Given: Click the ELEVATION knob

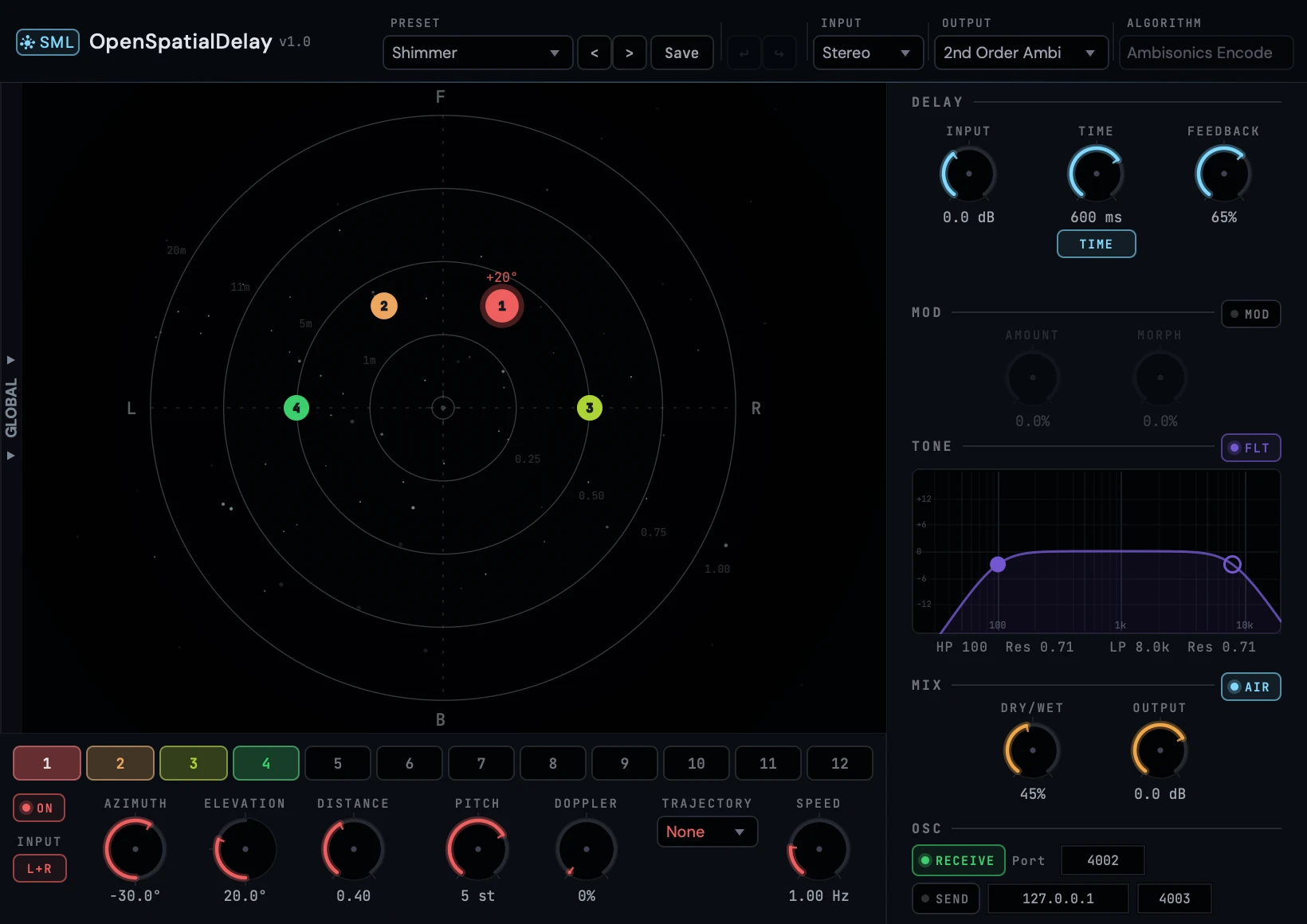Looking at the screenshot, I should (245, 849).
